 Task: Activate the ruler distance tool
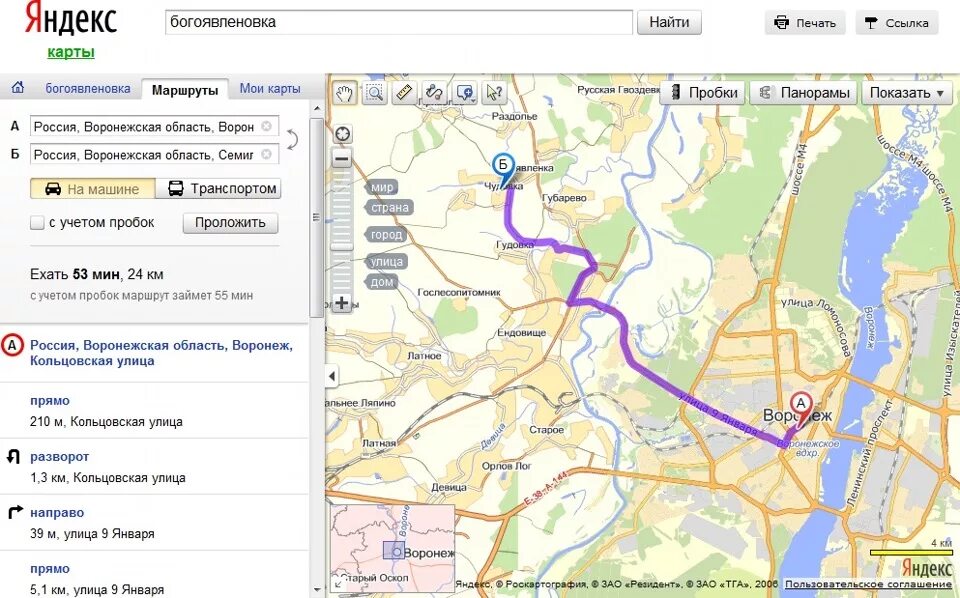(405, 93)
